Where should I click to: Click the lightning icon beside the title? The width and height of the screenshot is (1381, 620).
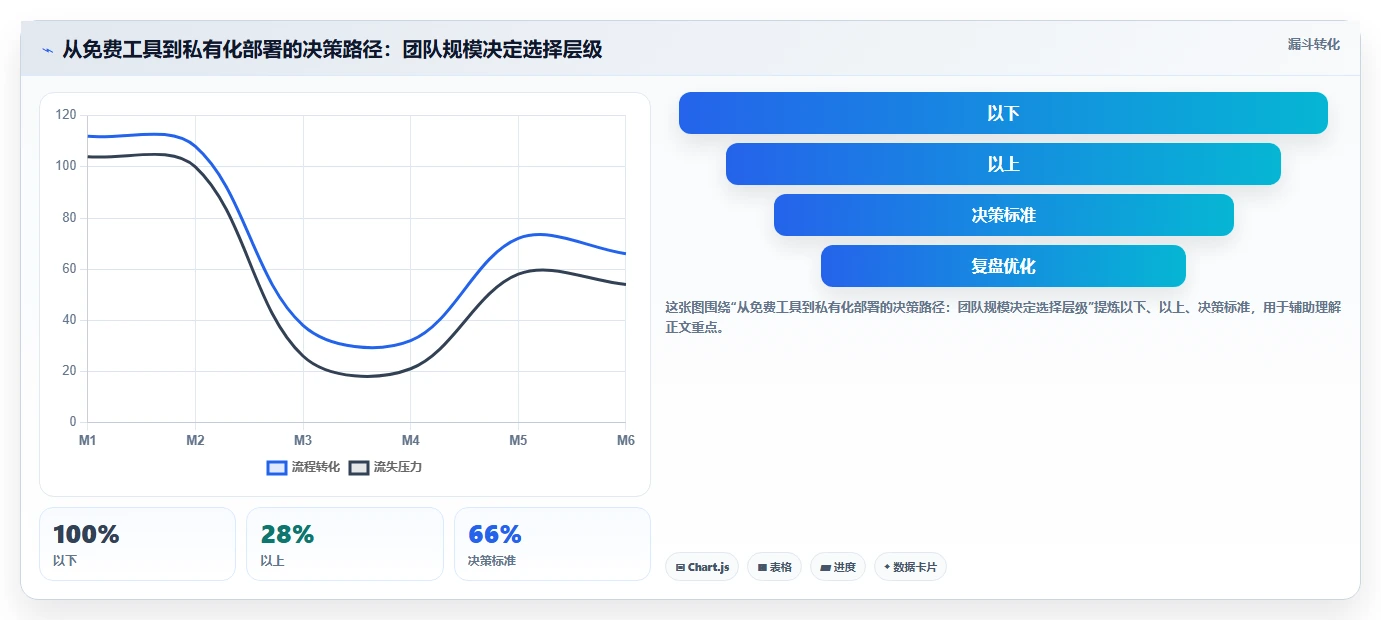[47, 50]
